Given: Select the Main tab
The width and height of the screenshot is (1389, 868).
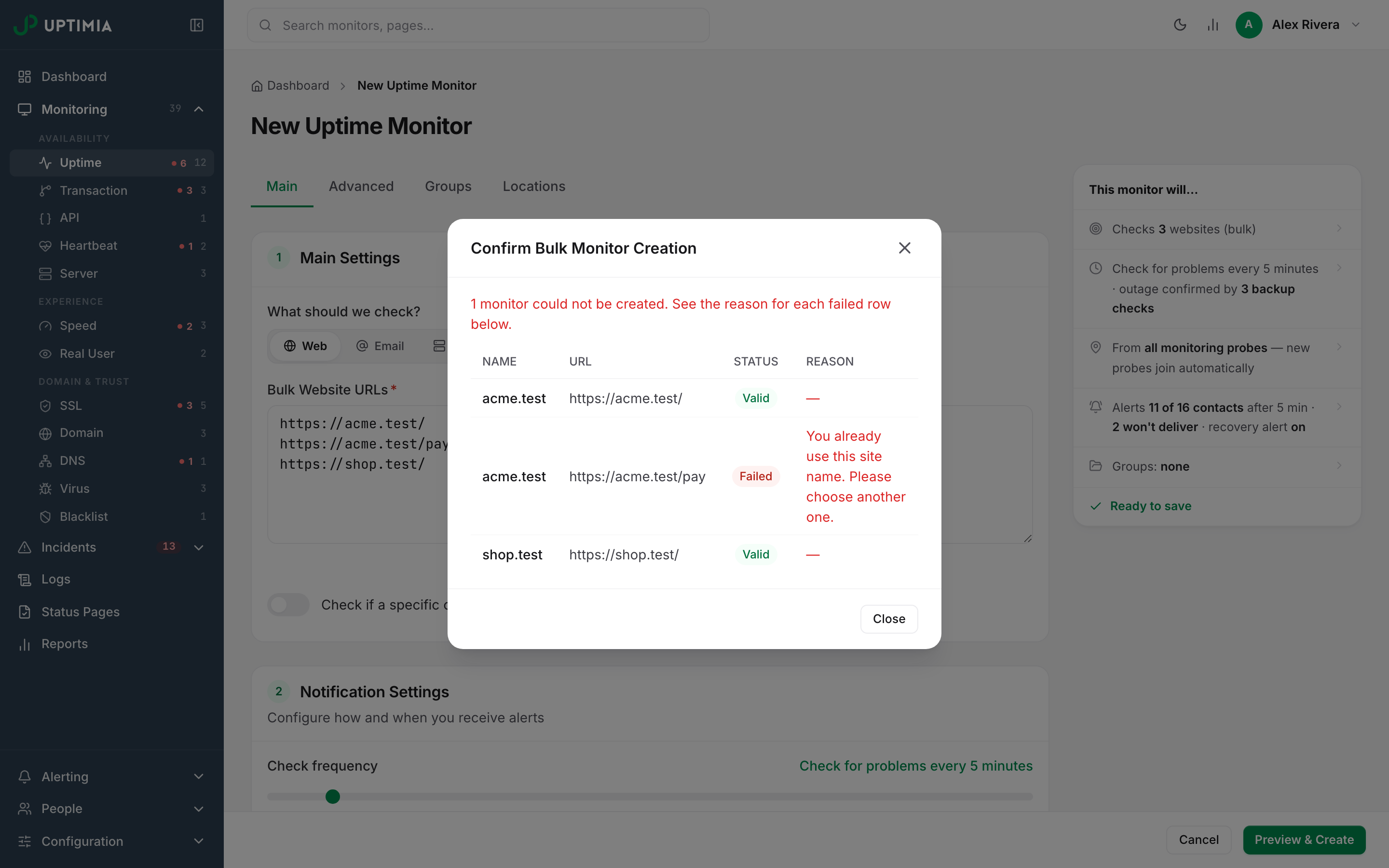Looking at the screenshot, I should (x=282, y=186).
